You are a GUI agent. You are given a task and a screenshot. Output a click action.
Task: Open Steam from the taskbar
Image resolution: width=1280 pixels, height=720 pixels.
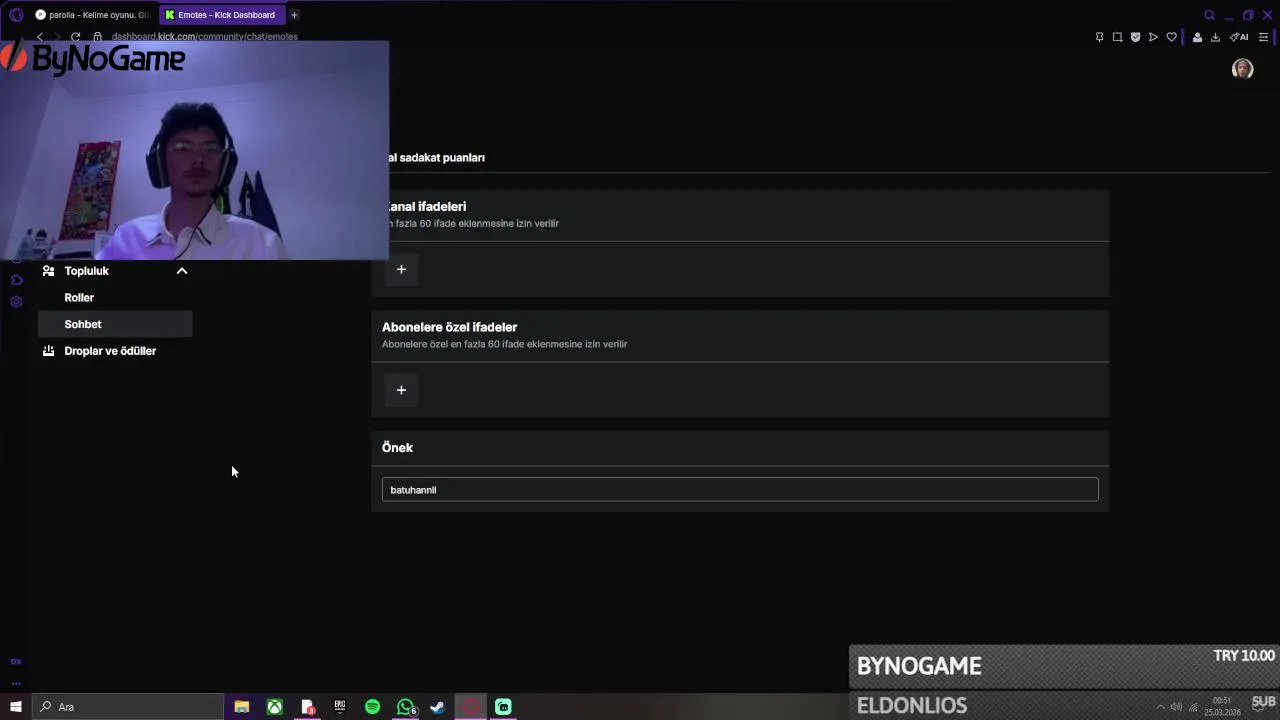coord(437,707)
